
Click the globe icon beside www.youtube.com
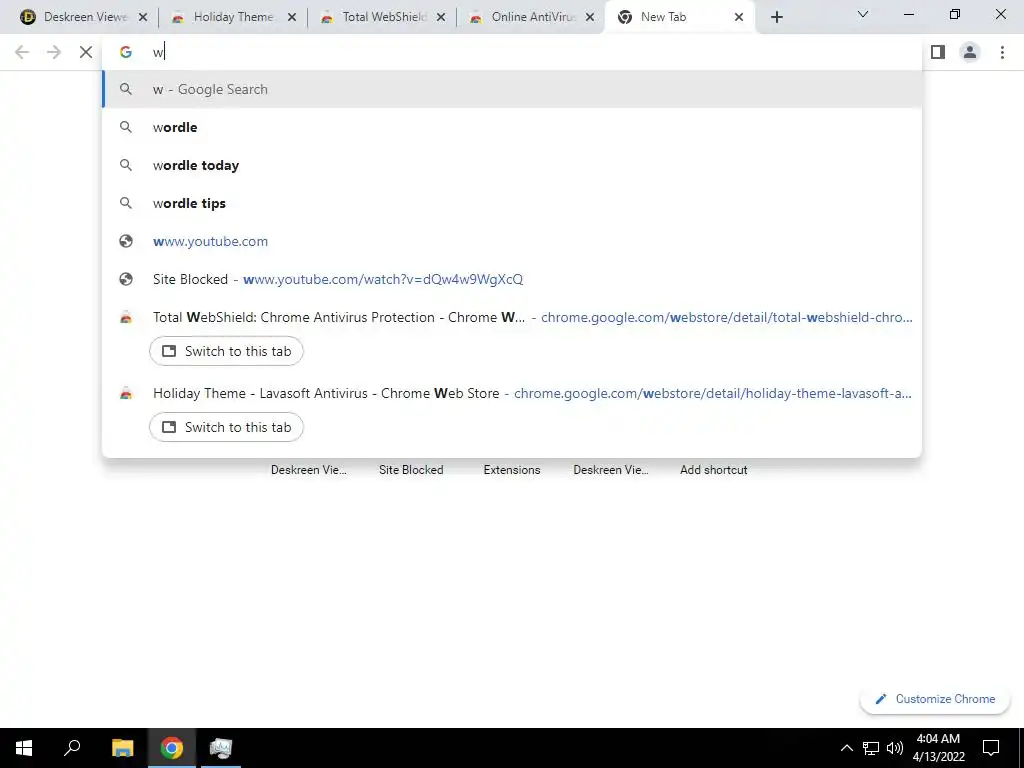tap(125, 241)
